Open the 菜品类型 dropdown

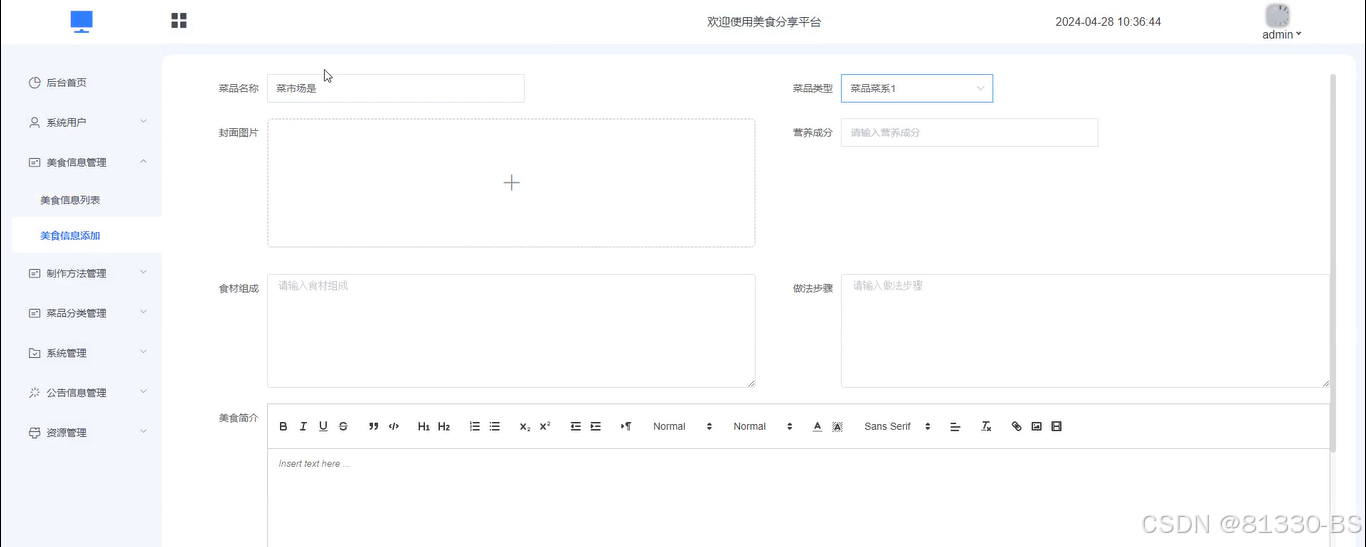[x=917, y=88]
